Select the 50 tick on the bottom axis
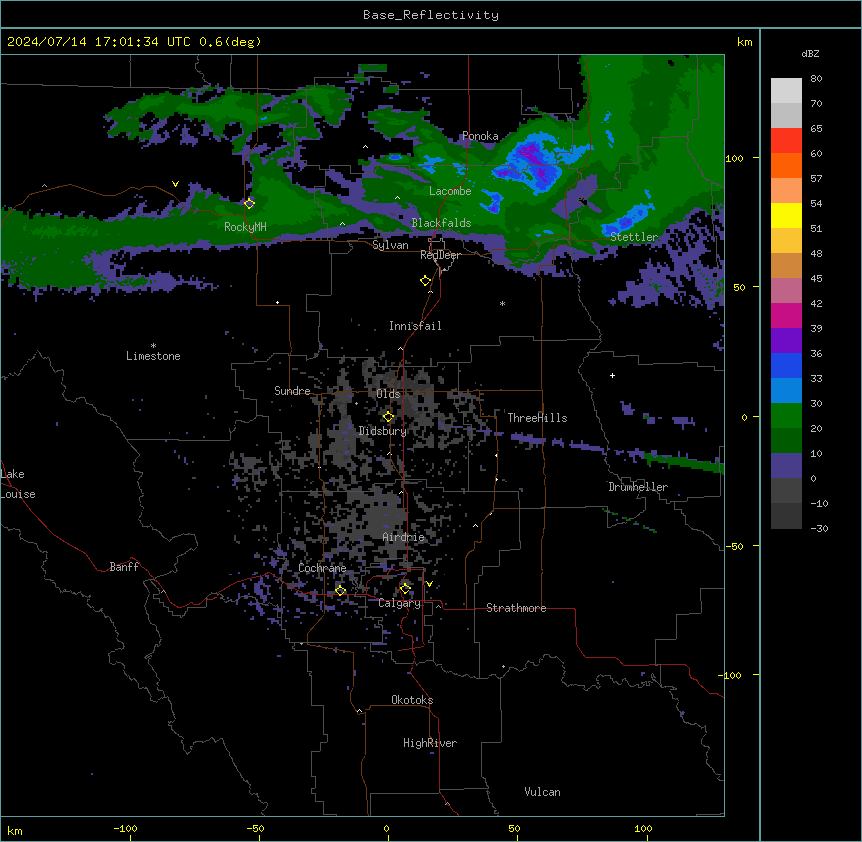 pyautogui.click(x=514, y=829)
